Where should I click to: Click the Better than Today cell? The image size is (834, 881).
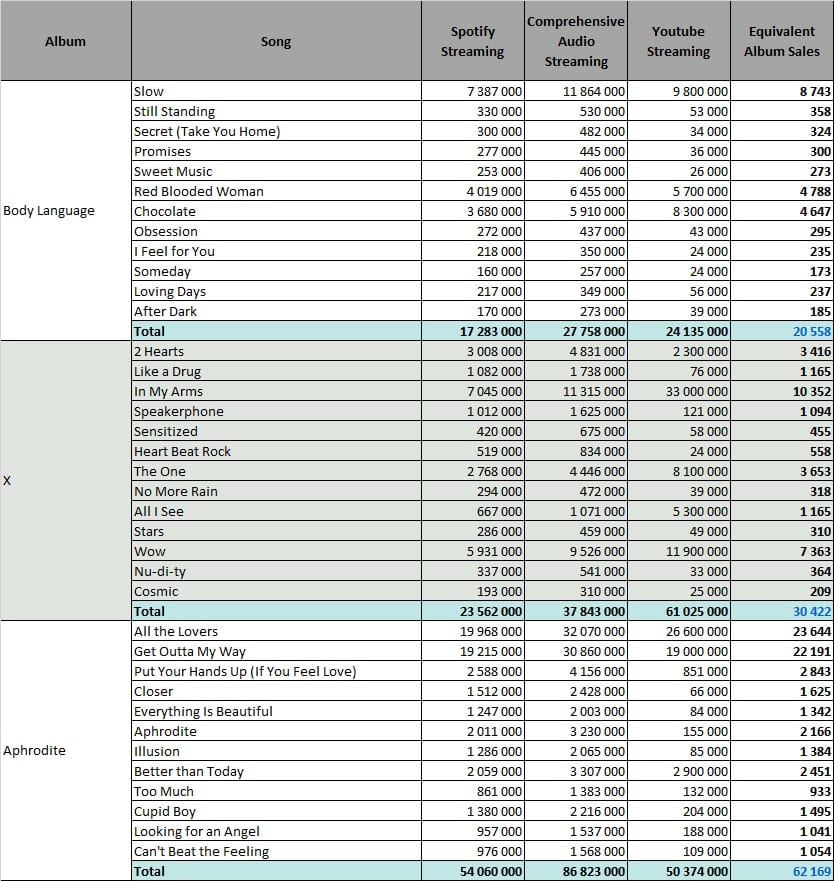pyautogui.click(x=276, y=771)
